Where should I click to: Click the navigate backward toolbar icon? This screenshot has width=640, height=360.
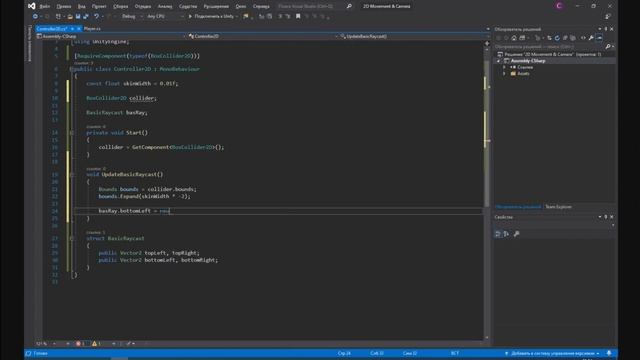[x=35, y=17]
